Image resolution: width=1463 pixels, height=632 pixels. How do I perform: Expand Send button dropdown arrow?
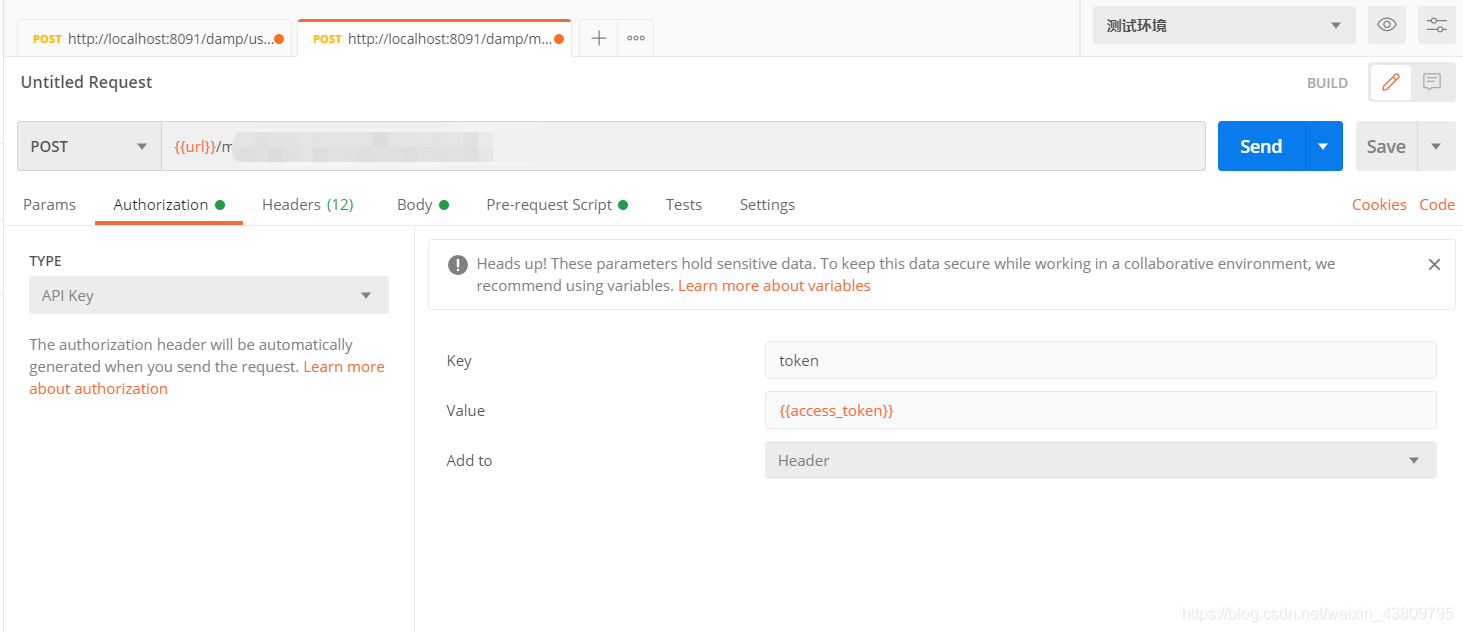point(1323,146)
